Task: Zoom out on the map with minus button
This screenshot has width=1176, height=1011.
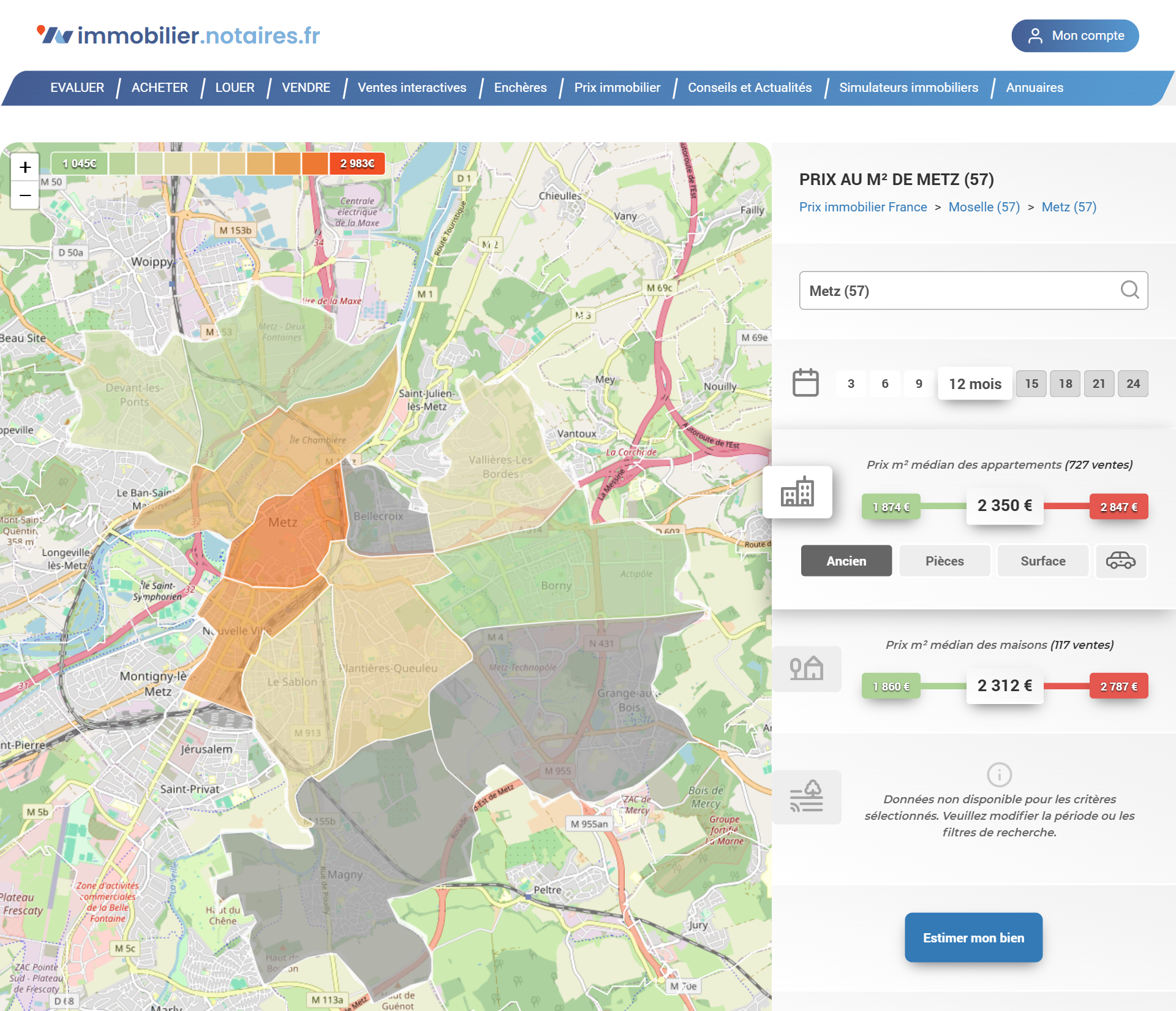Action: pos(25,195)
